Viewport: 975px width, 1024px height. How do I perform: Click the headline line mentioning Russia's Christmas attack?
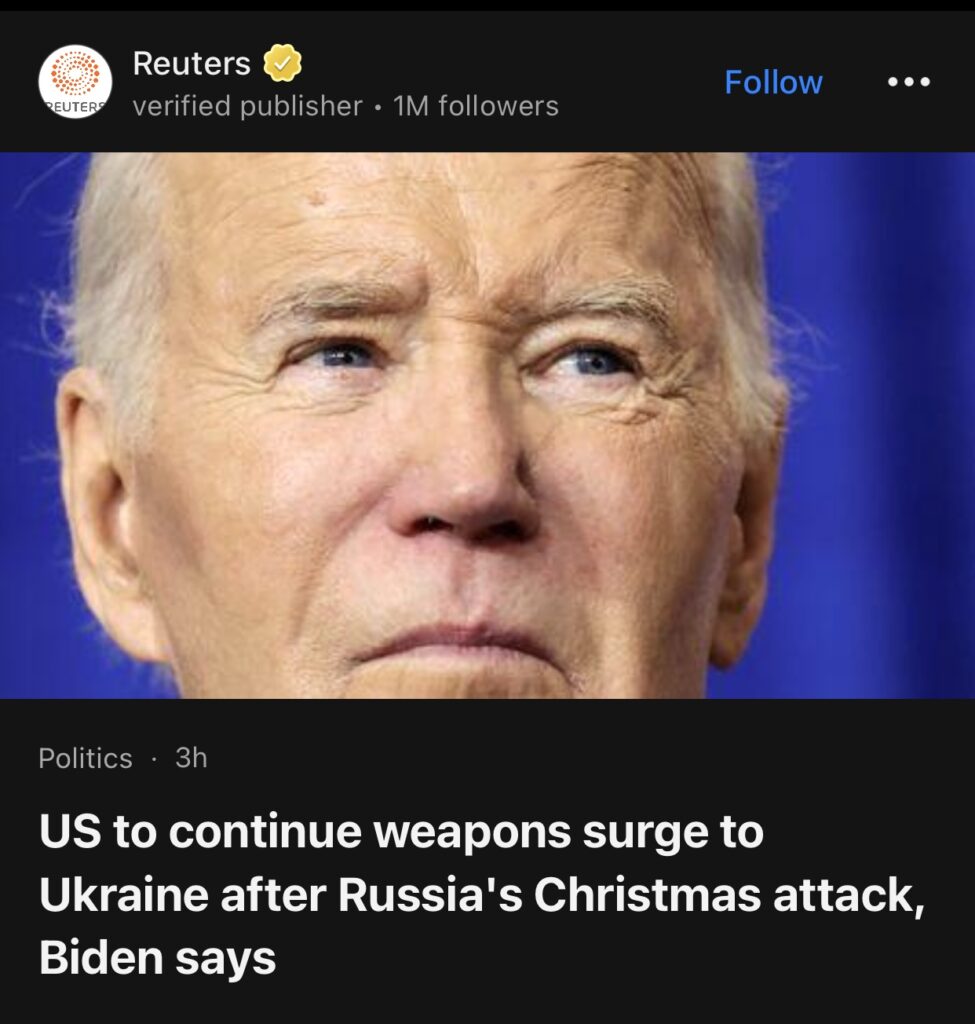tap(482, 895)
